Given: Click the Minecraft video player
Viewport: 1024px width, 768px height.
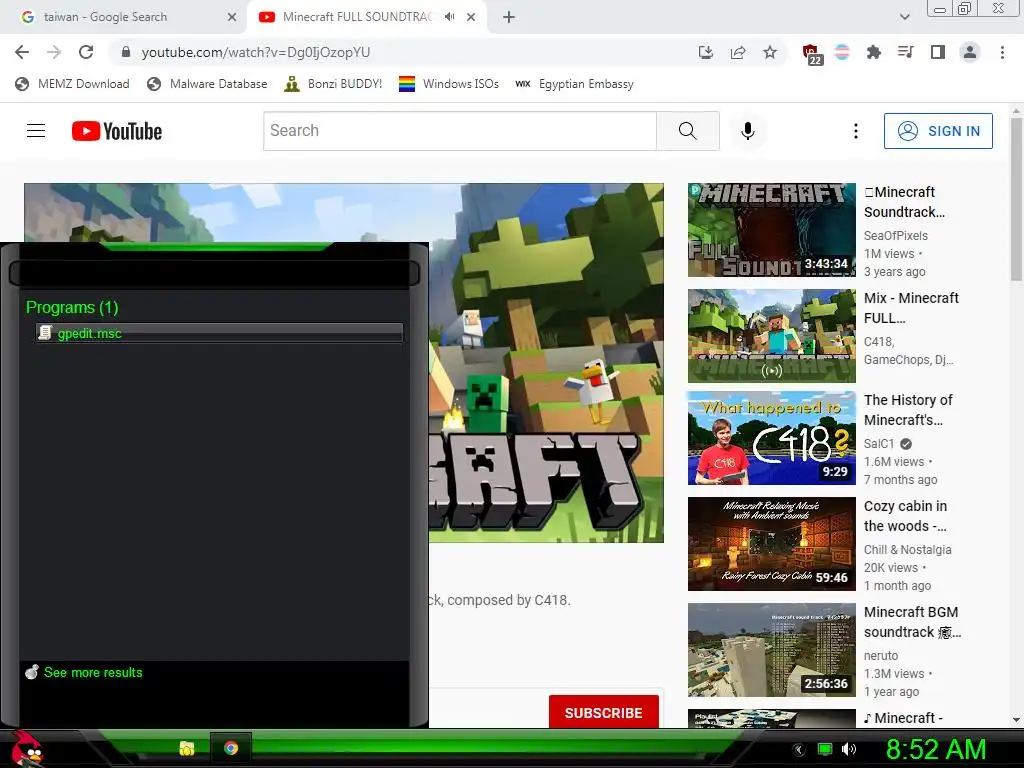Looking at the screenshot, I should (x=546, y=362).
